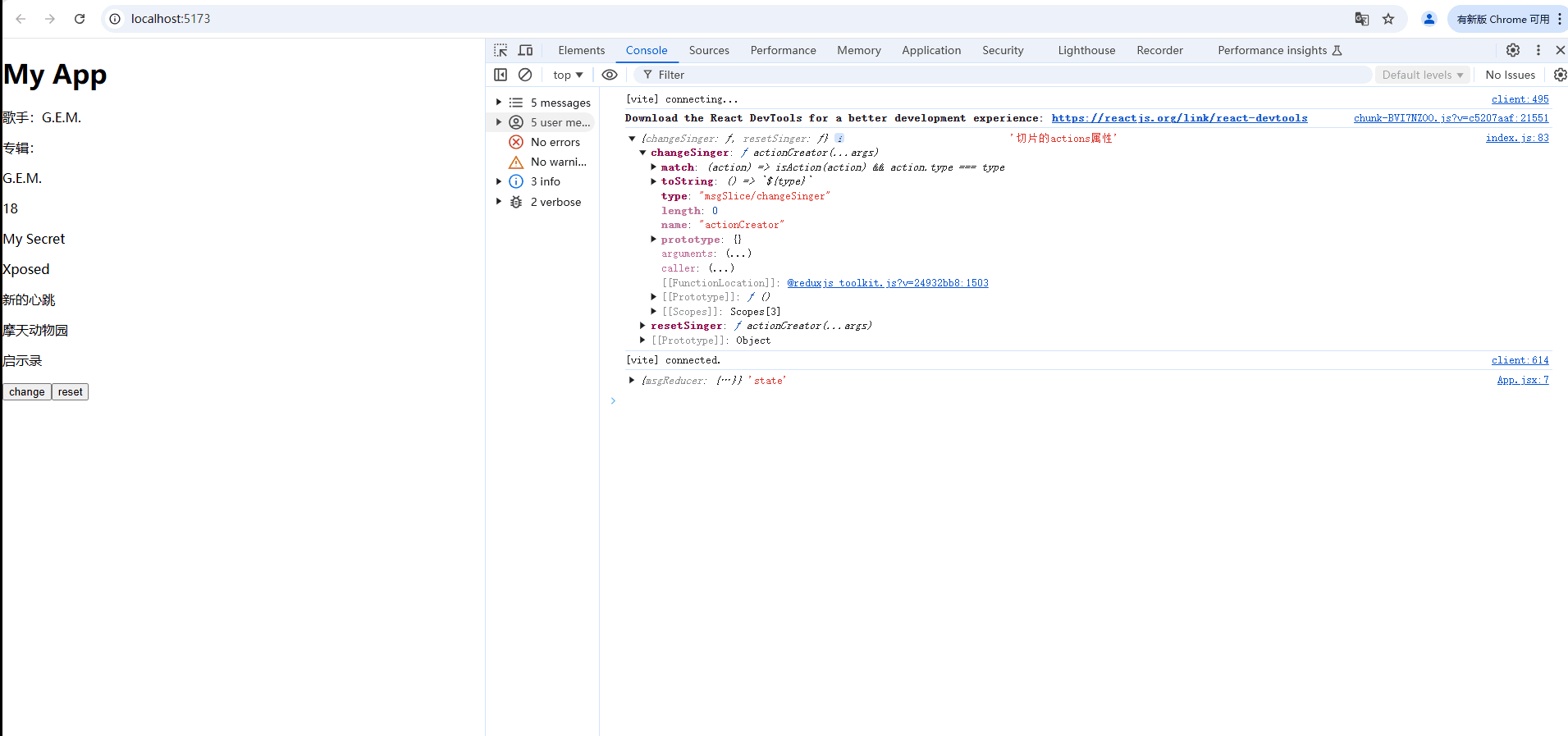Open the Sources tab
1568x736 pixels.
pos(709,50)
